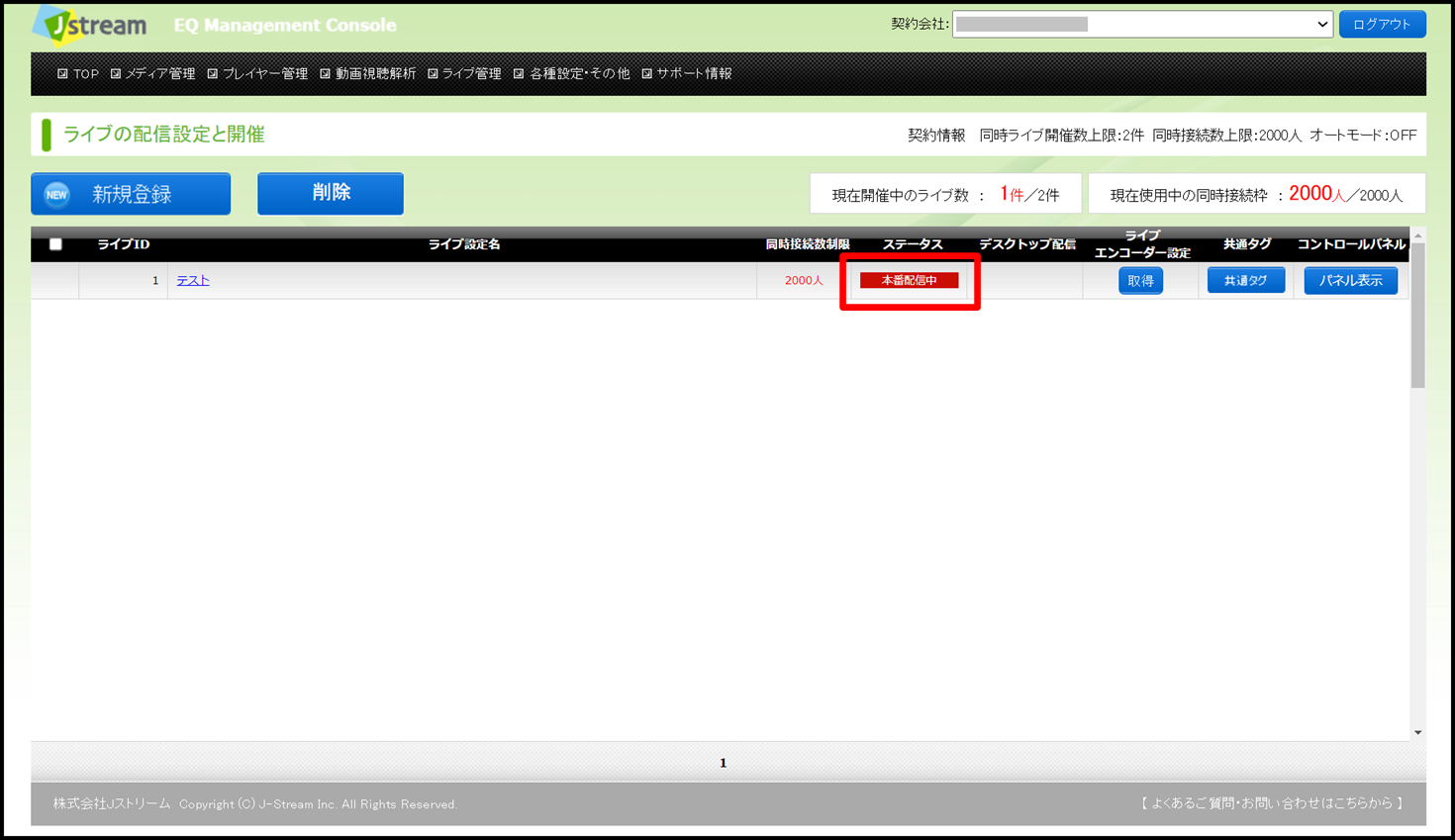Click the パネル表示 button
The image size is (1455, 840).
pyautogui.click(x=1351, y=281)
